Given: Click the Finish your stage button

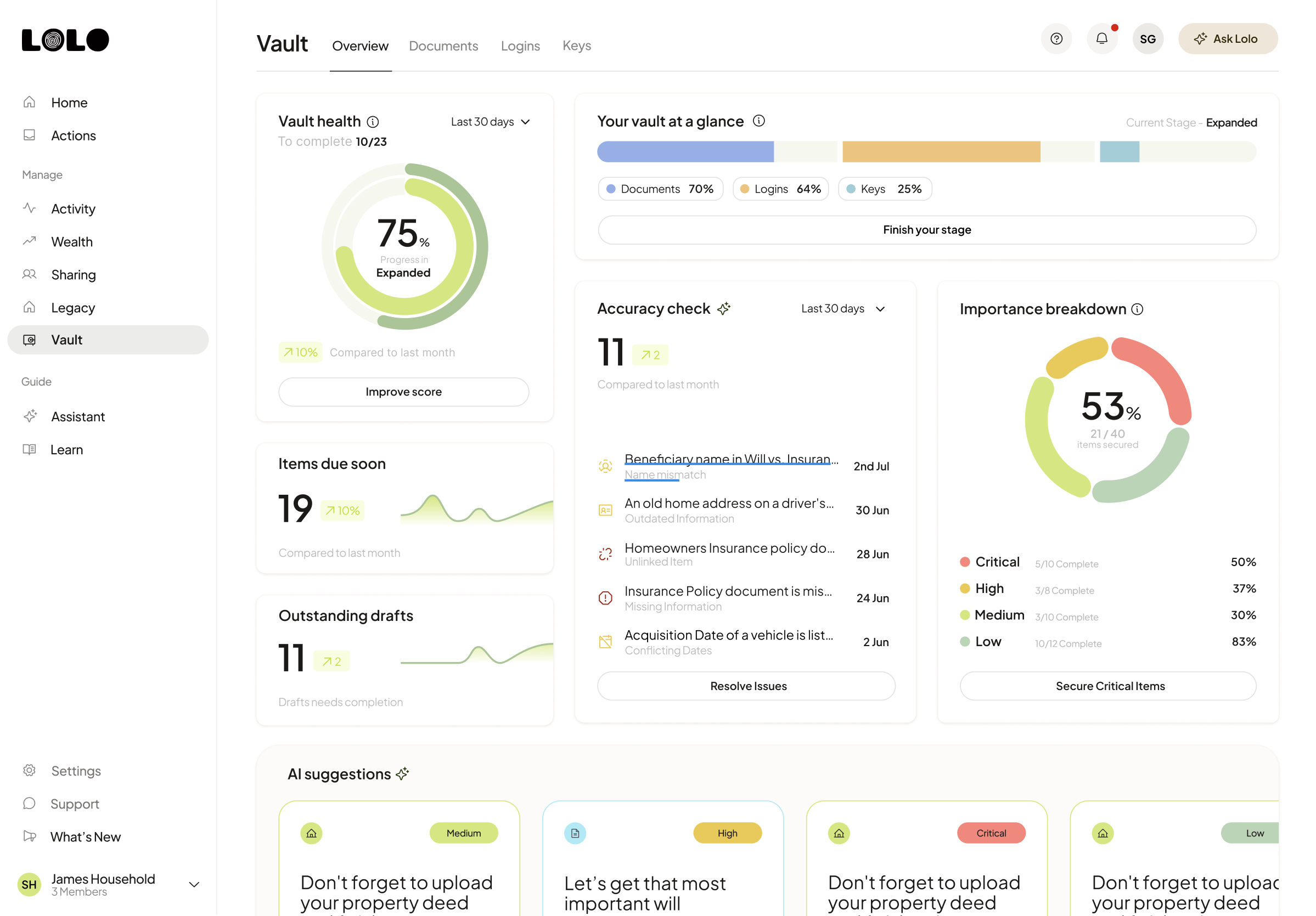Looking at the screenshot, I should pos(926,230).
